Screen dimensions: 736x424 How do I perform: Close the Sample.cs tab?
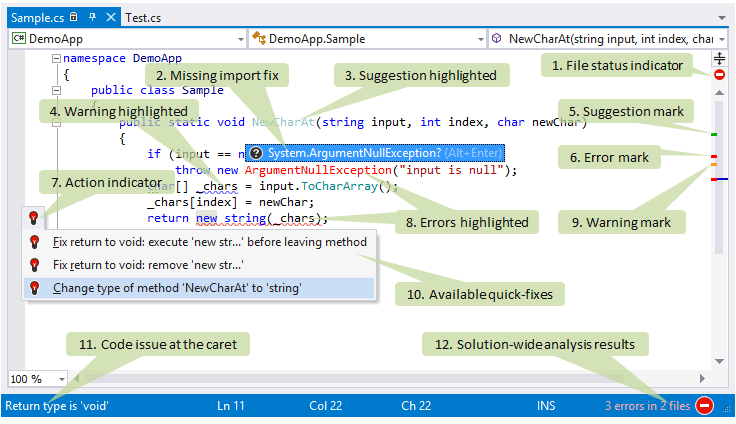click(109, 18)
